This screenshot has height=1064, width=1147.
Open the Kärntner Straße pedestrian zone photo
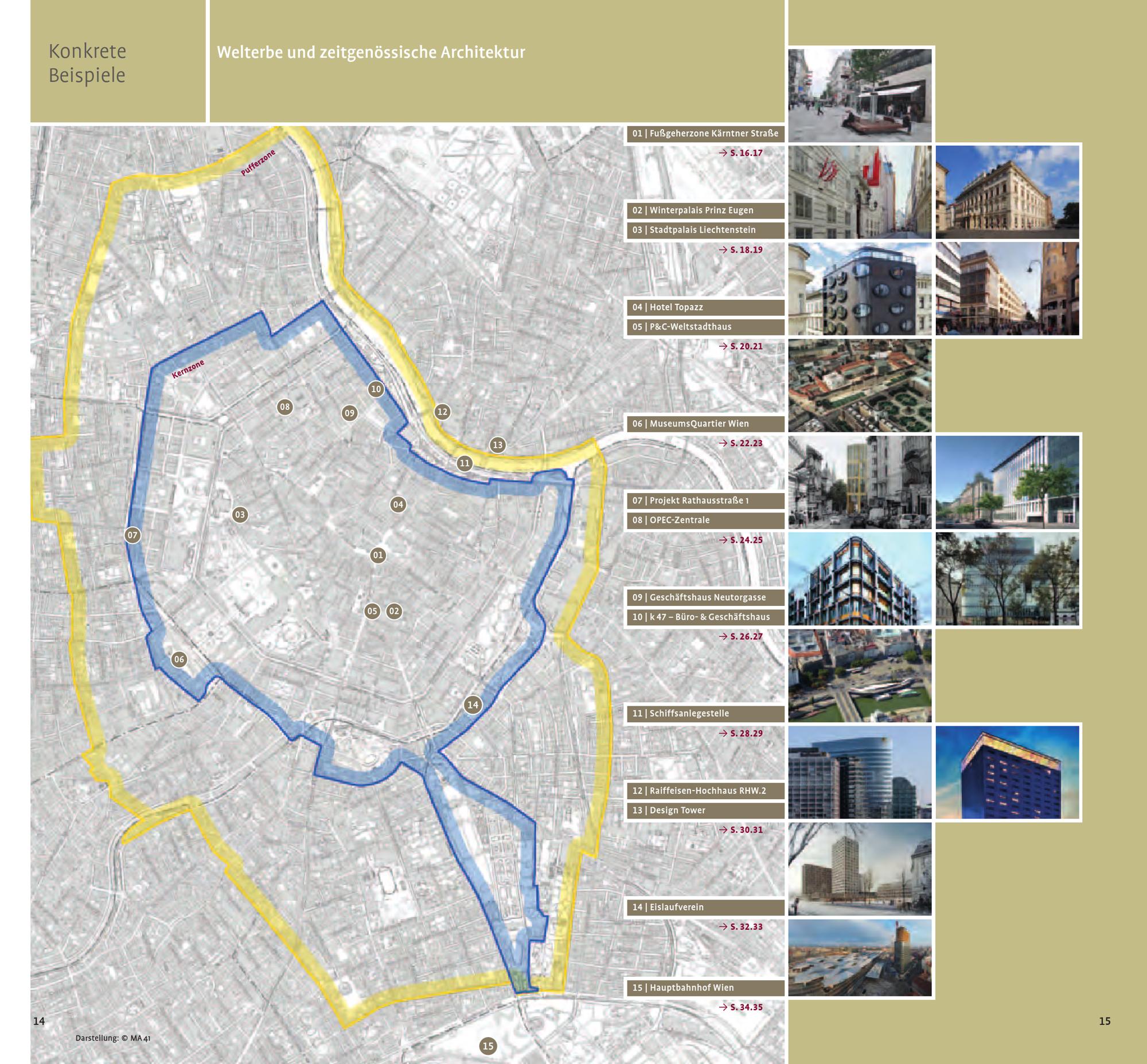pyautogui.click(x=860, y=96)
